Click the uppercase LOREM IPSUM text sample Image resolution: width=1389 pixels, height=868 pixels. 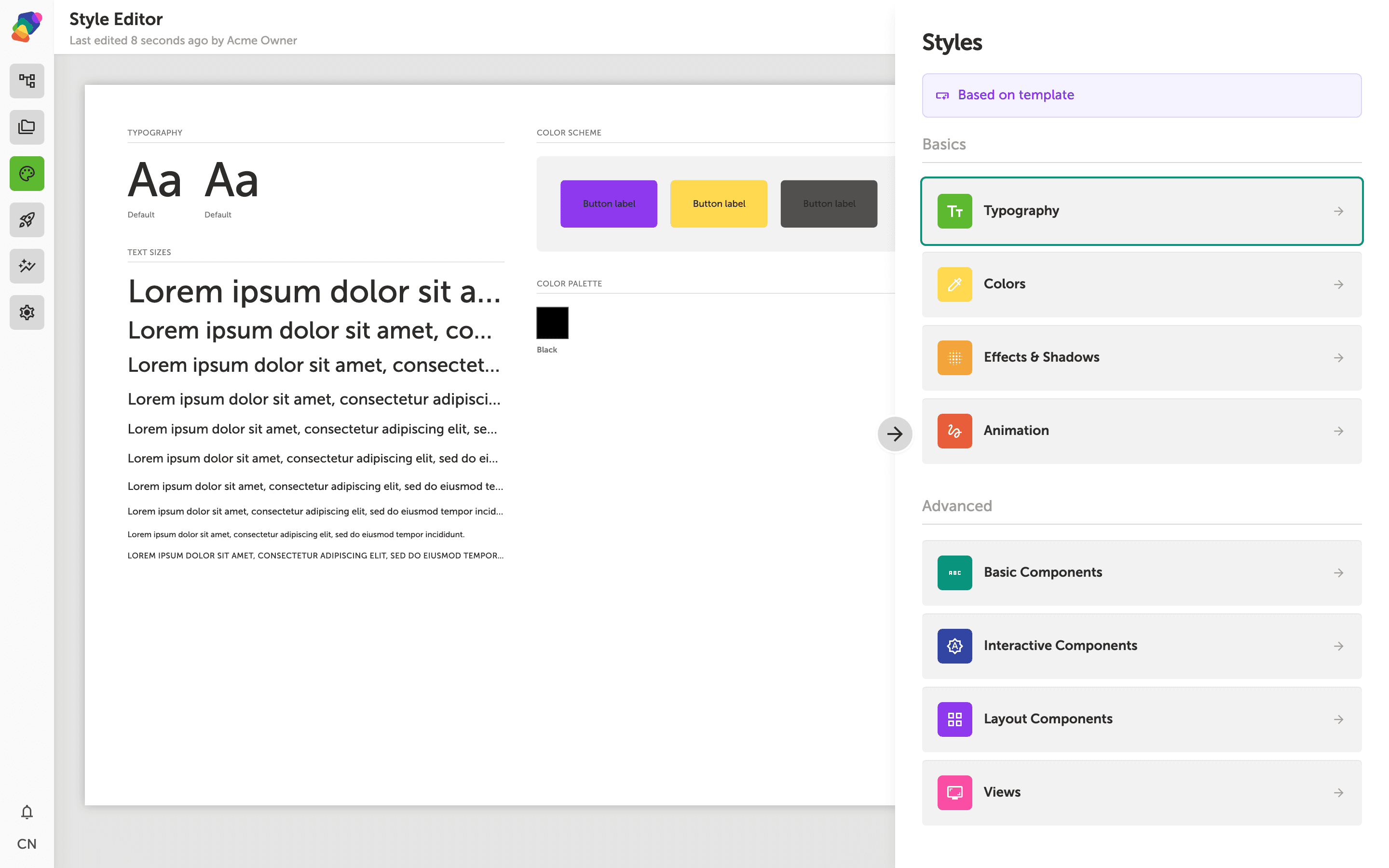click(x=315, y=556)
